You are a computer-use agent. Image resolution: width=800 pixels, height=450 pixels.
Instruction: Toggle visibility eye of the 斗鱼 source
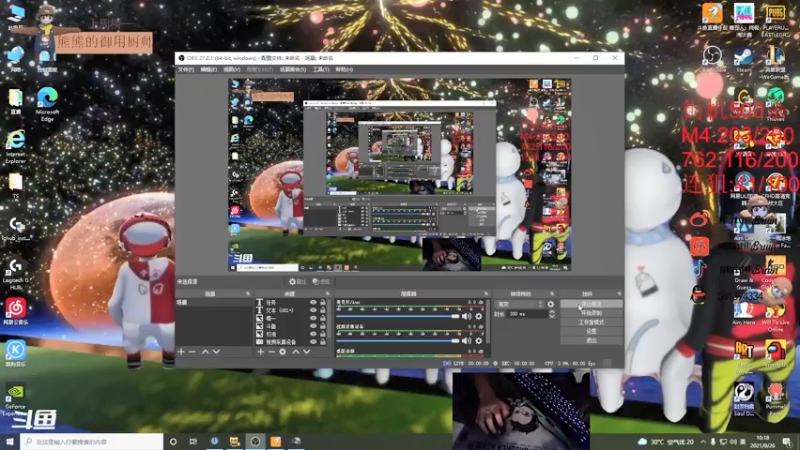tap(313, 326)
